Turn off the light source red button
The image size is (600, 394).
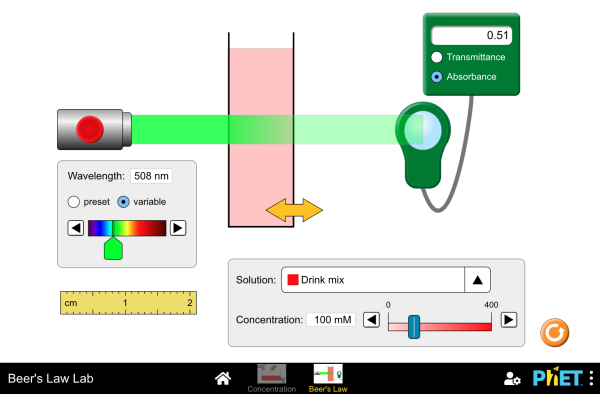coord(90,129)
